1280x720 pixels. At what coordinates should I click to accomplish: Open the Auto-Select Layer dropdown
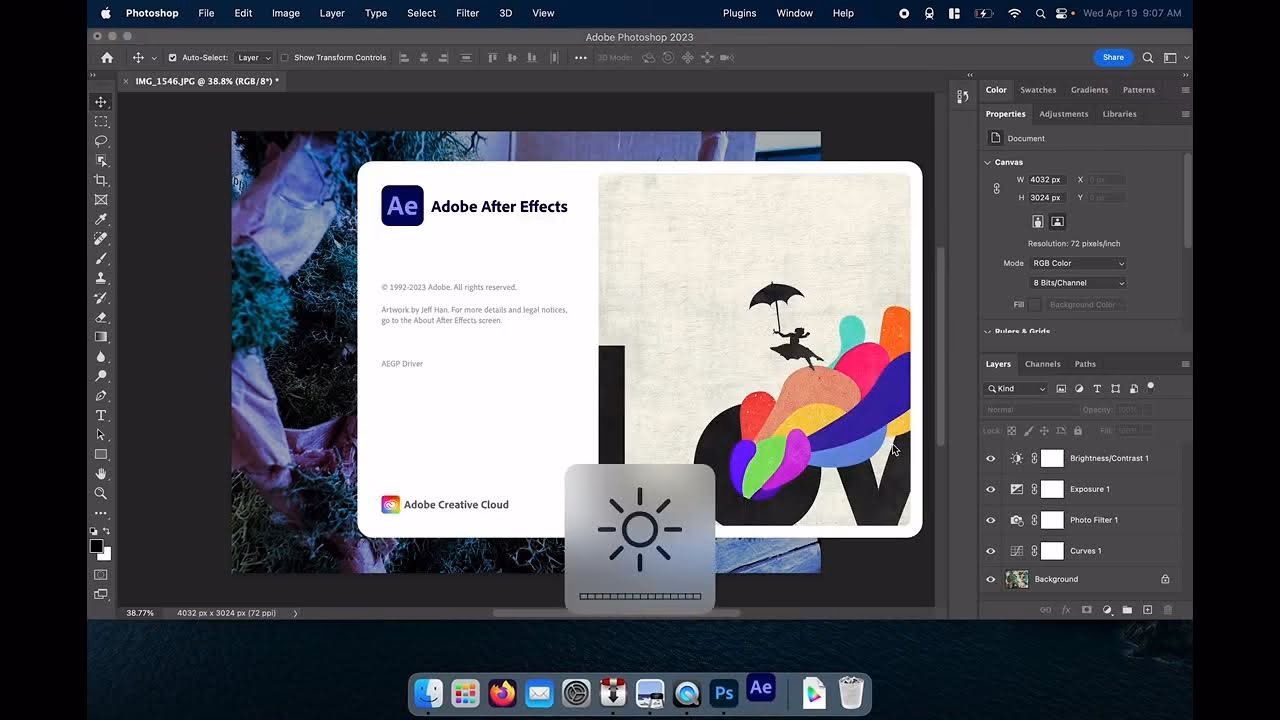(x=254, y=57)
